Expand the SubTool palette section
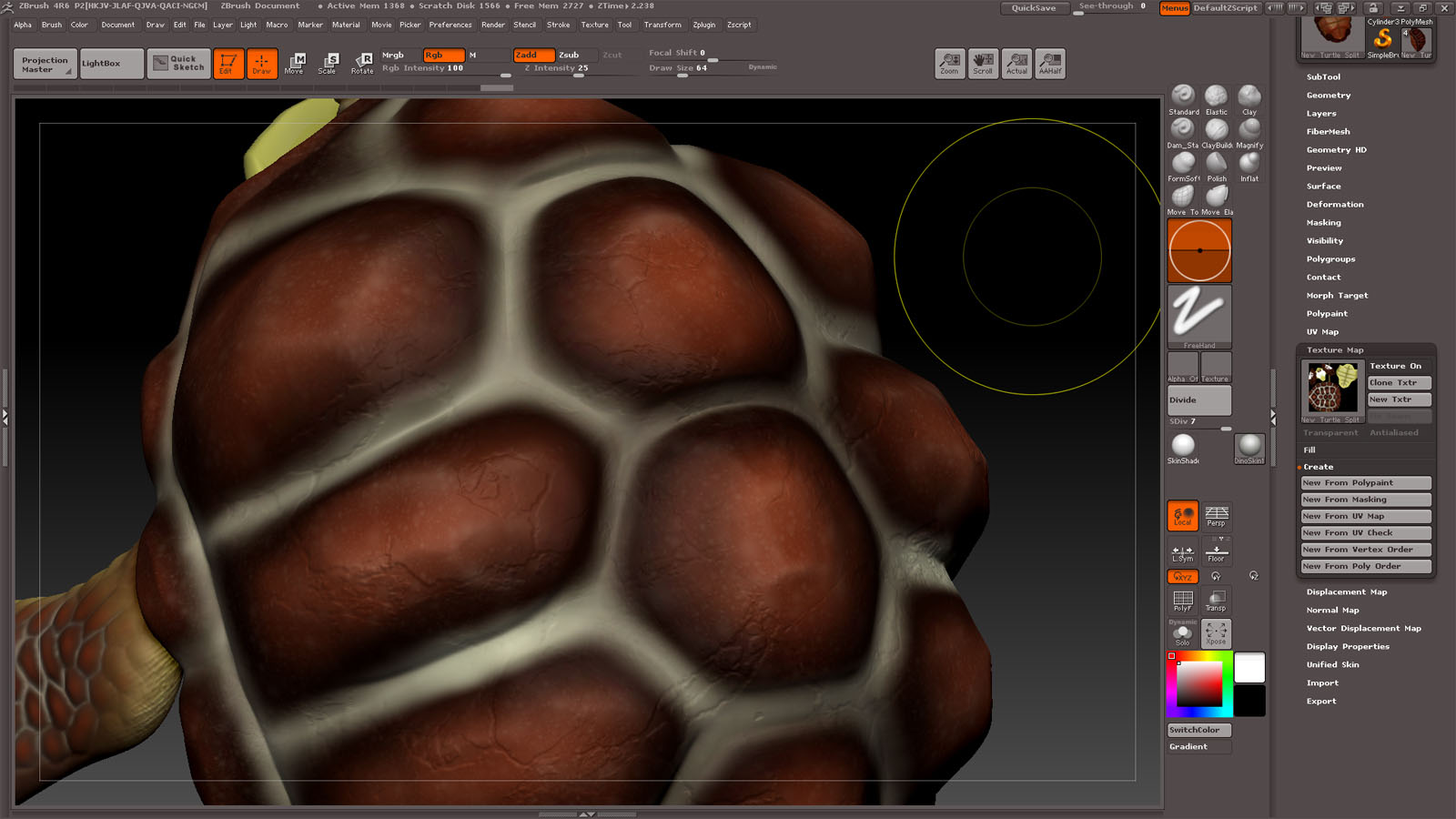1456x819 pixels. [x=1323, y=77]
